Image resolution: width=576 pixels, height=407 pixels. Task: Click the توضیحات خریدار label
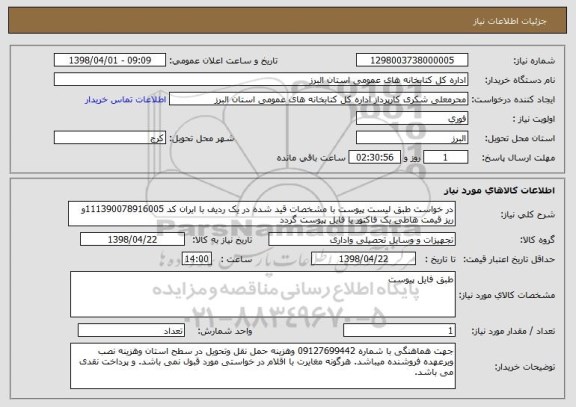[525, 367]
